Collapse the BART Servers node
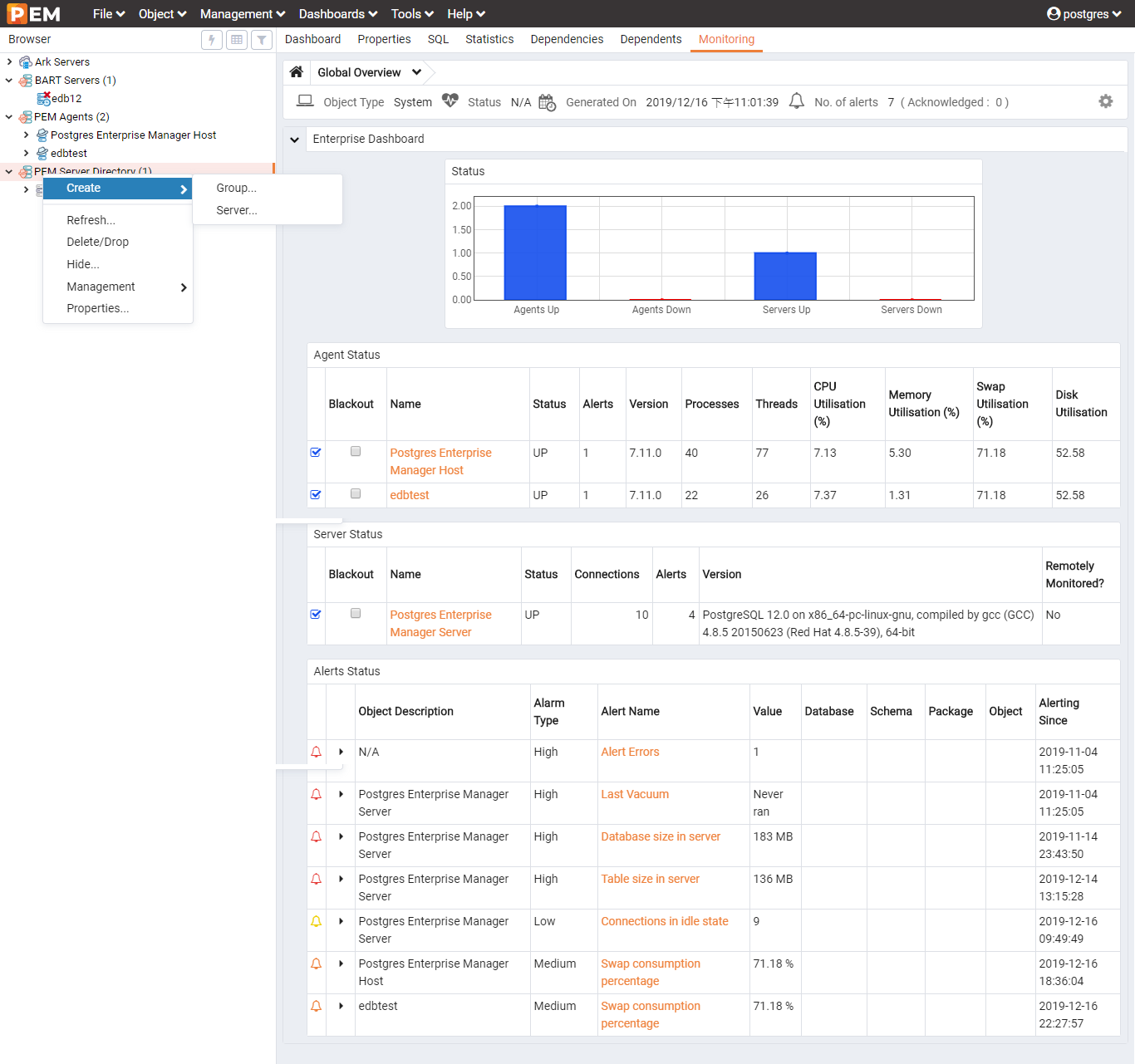The image size is (1135, 1064). point(9,81)
